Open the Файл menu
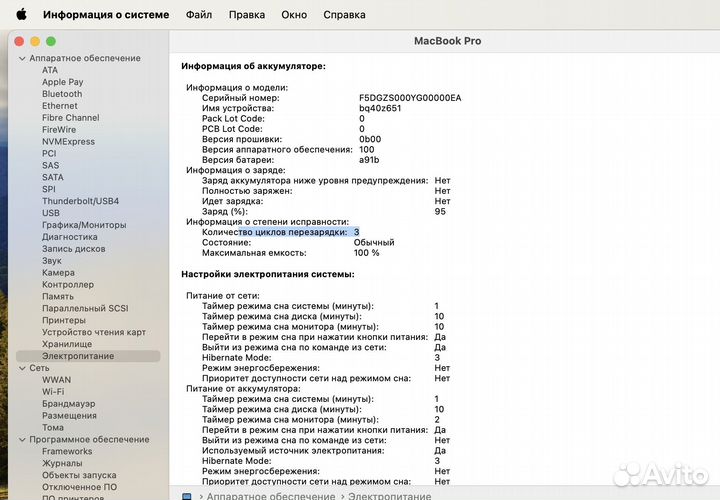This screenshot has height=500, width=720. [199, 15]
